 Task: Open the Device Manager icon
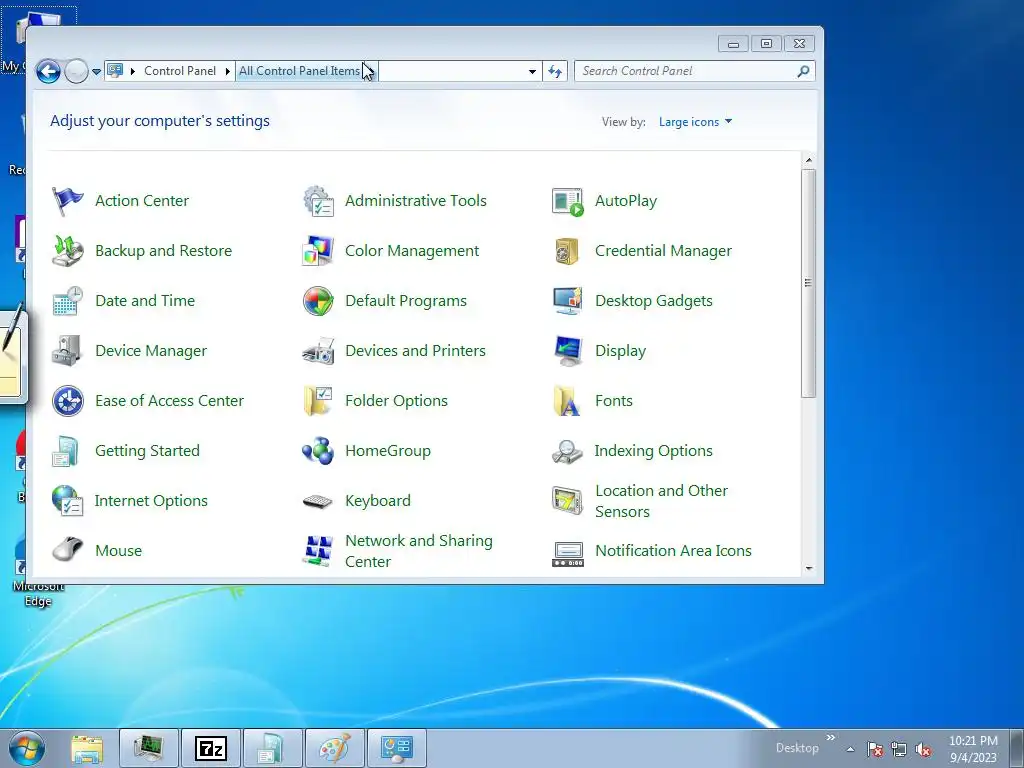click(x=68, y=351)
